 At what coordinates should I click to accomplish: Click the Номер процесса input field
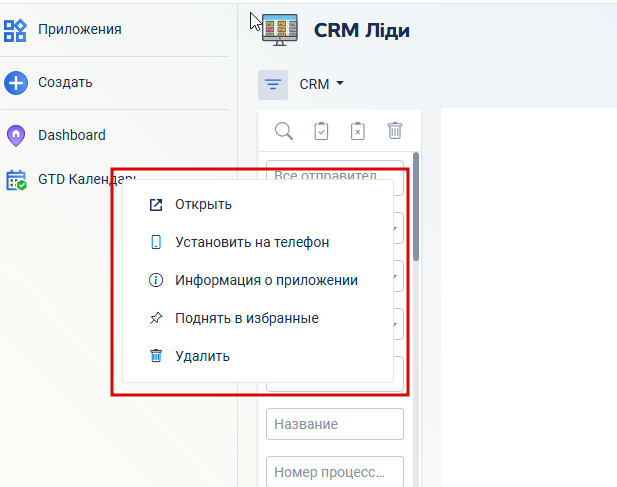click(335, 472)
